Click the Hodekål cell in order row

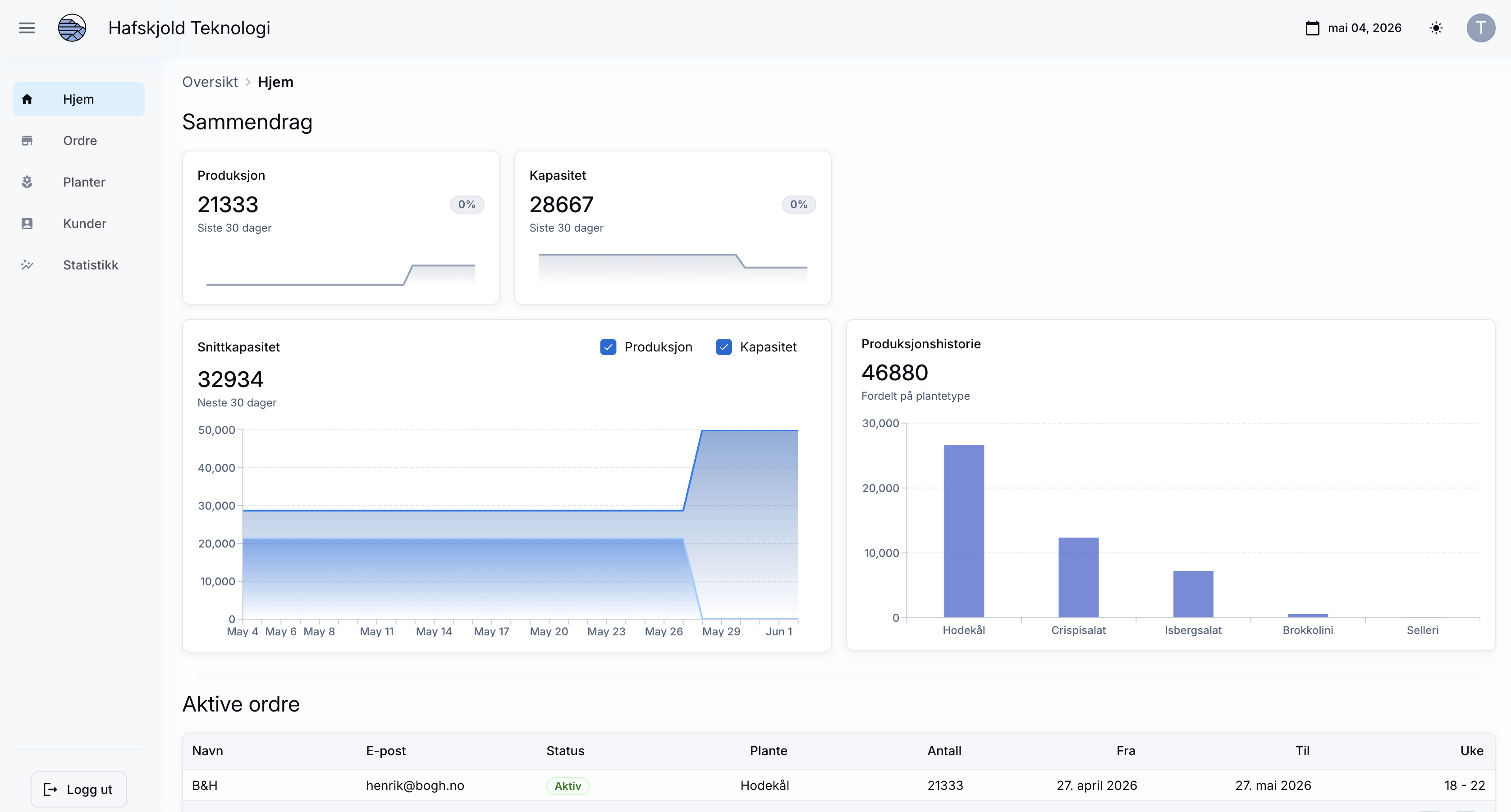pos(765,785)
